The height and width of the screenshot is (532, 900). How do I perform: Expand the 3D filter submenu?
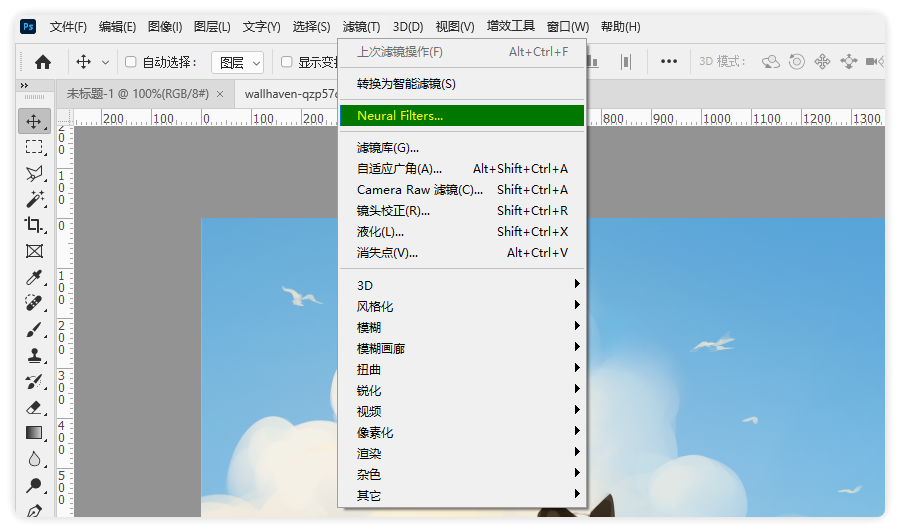pyautogui.click(x=461, y=285)
